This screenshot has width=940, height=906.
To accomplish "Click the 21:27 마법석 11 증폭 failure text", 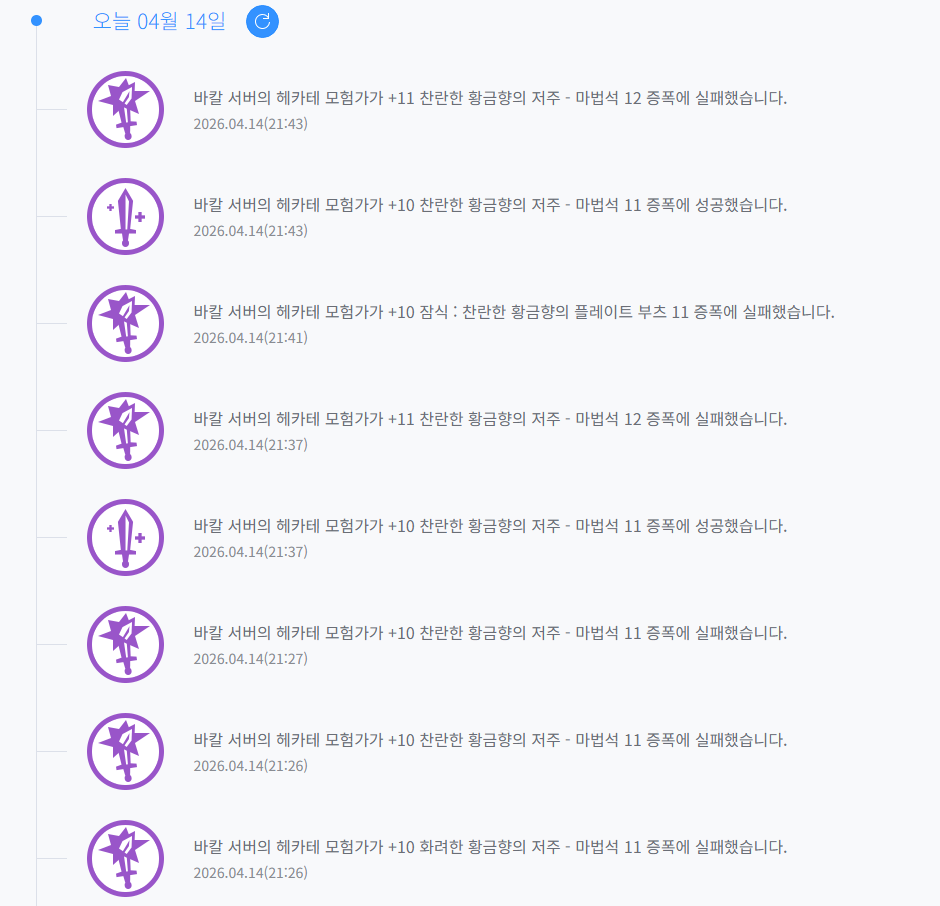I will tap(490, 633).
